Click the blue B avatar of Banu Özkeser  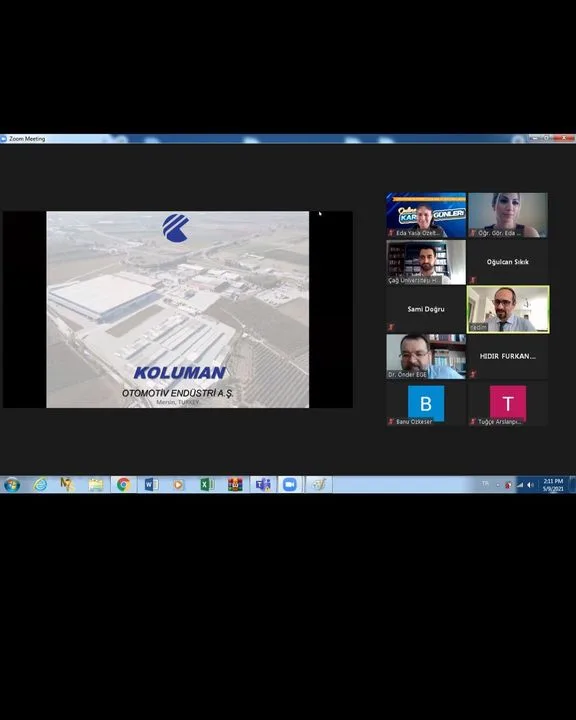426,403
